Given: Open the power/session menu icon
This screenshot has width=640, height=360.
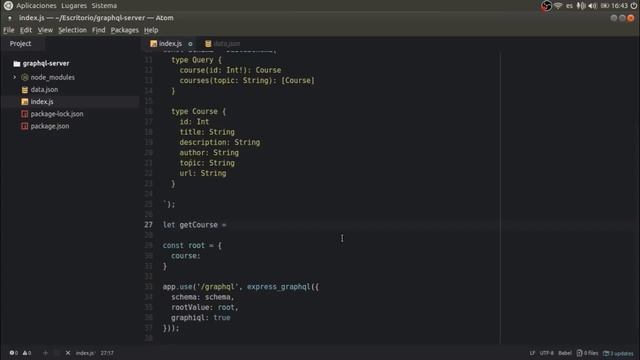Looking at the screenshot, I should tap(634, 6).
